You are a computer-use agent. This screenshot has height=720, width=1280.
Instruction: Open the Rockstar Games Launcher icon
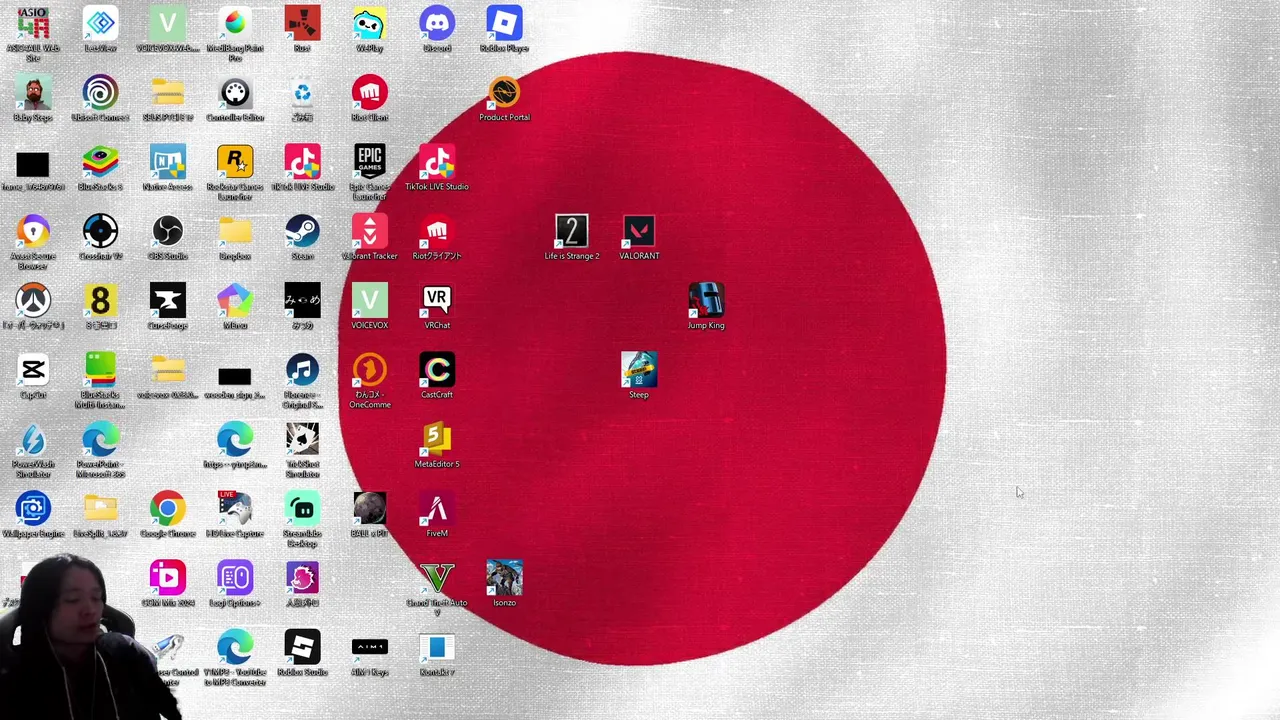pos(235,162)
